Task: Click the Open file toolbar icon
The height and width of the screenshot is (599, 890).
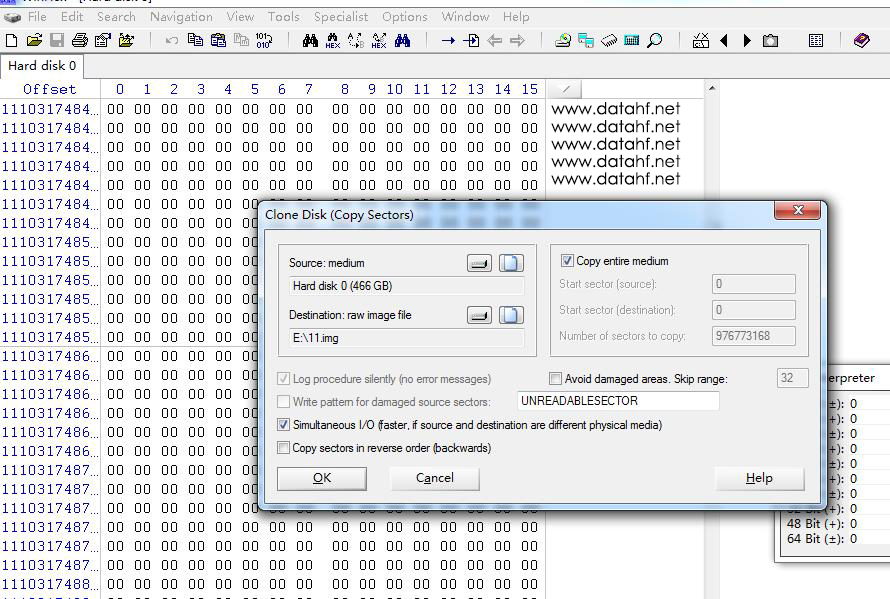Action: click(35, 41)
